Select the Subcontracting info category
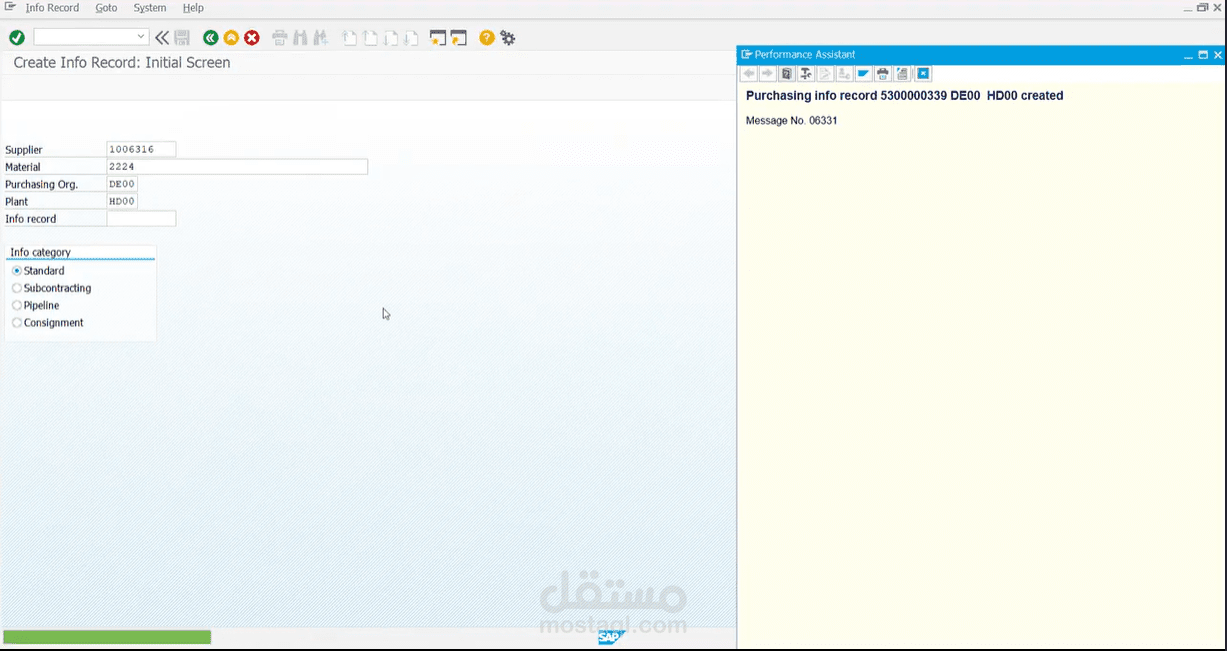 51,288
